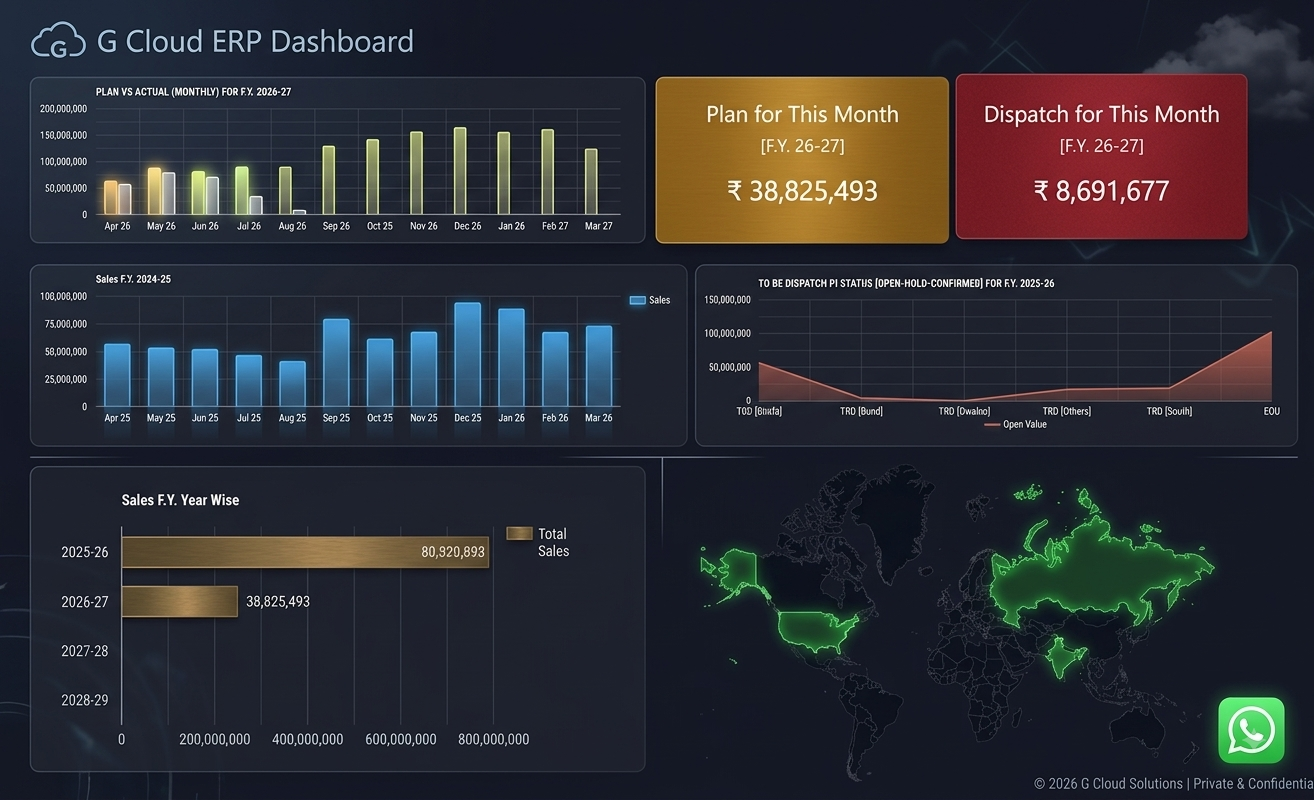Click the G Cloud ERP Dashboard title

pos(255,42)
